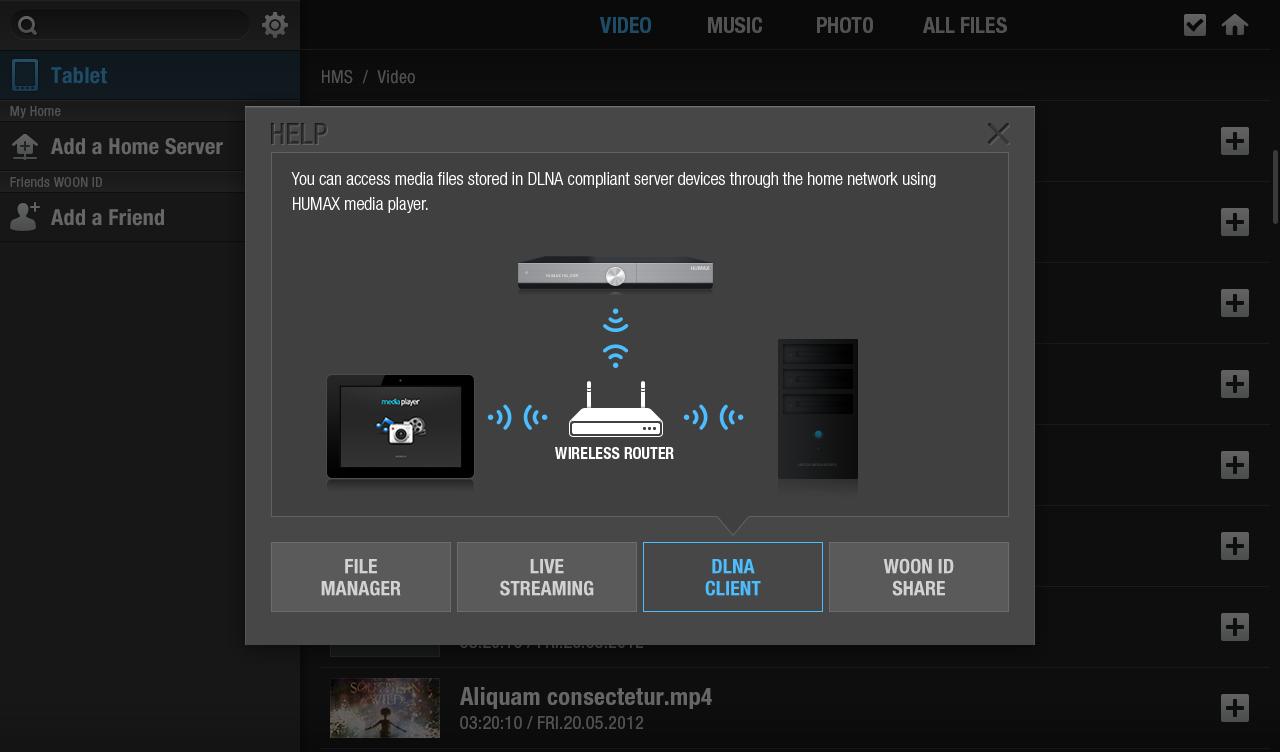1280x752 pixels.
Task: Click the home icon at top right
Action: pos(1235,25)
